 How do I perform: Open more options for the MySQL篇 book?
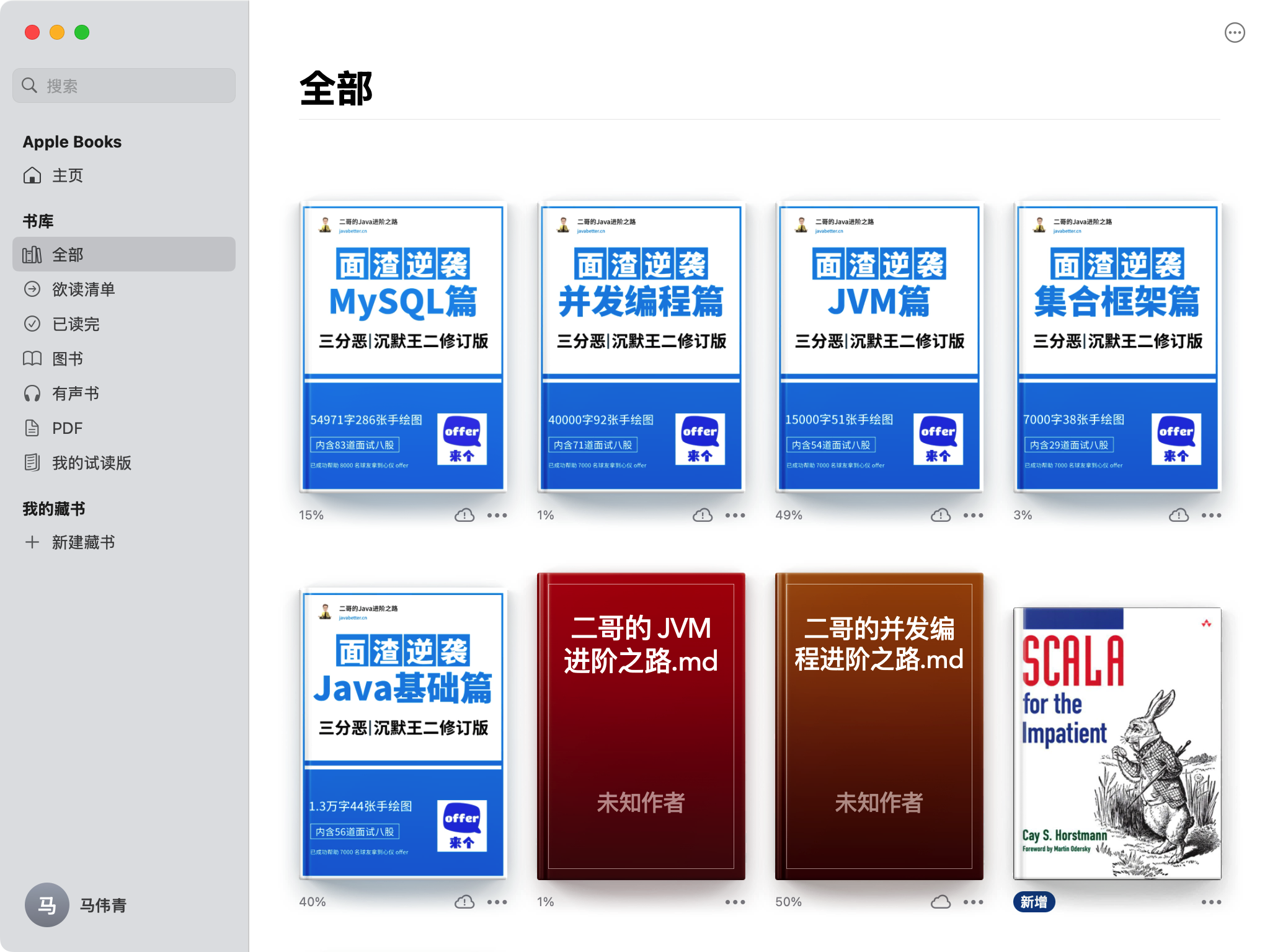click(x=498, y=514)
